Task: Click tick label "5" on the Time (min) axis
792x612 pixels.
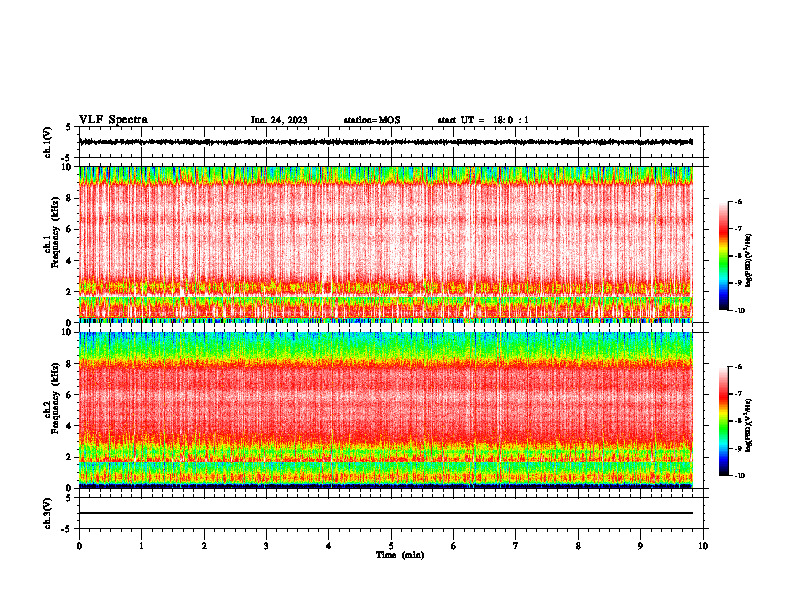Action: [391, 546]
